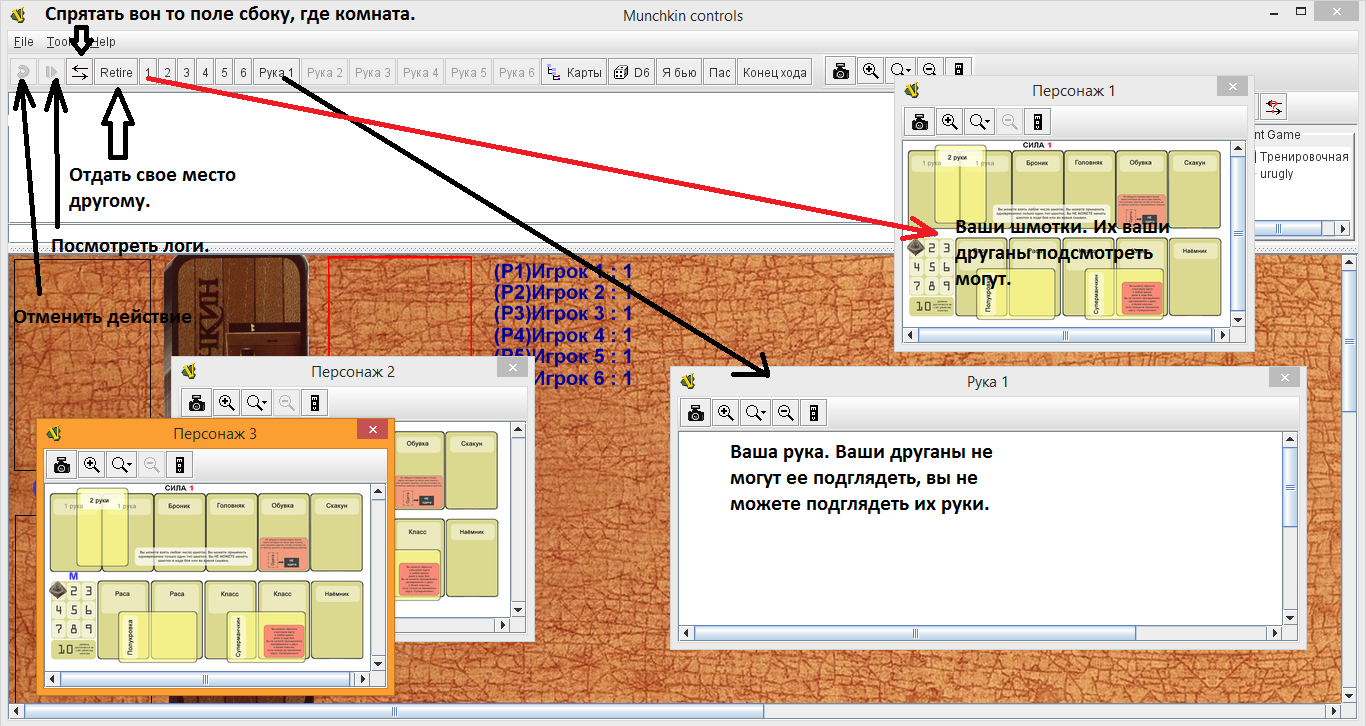The image size is (1366, 726).
Task: Toggle the Рука 1 hand window button
Action: [x=276, y=72]
